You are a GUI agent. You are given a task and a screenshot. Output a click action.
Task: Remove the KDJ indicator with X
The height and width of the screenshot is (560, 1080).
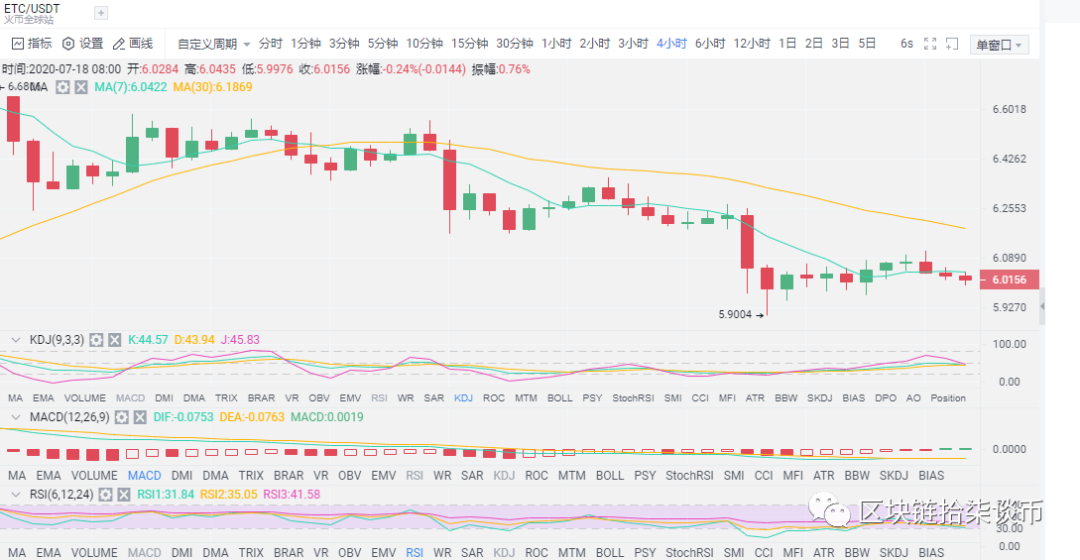tap(114, 340)
